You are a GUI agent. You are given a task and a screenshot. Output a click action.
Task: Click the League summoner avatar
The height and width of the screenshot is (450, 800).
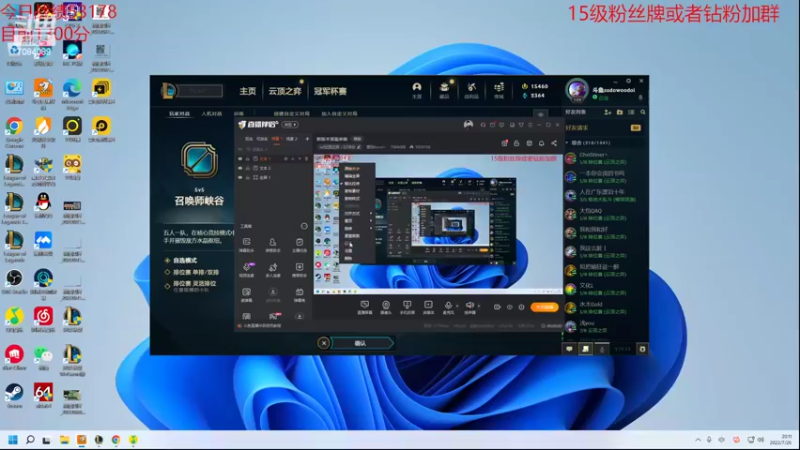pyautogui.click(x=577, y=90)
